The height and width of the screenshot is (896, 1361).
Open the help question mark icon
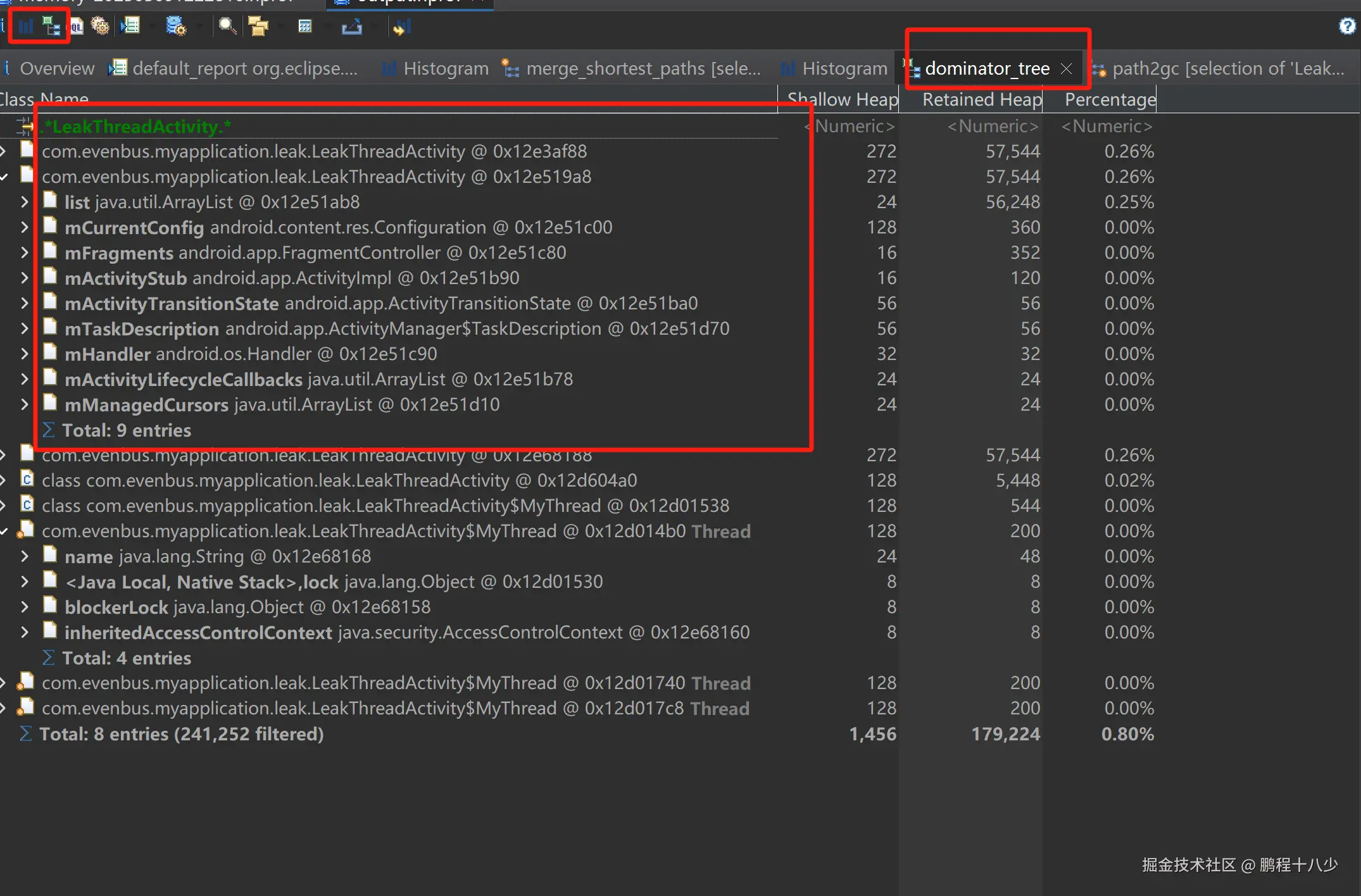[1347, 26]
